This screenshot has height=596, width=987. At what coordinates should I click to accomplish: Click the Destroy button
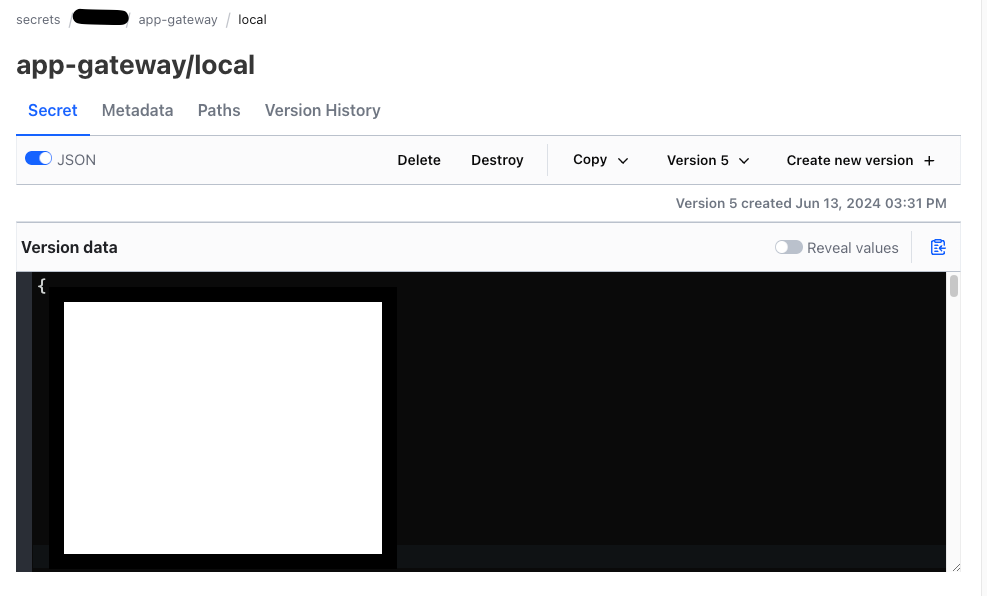point(497,160)
